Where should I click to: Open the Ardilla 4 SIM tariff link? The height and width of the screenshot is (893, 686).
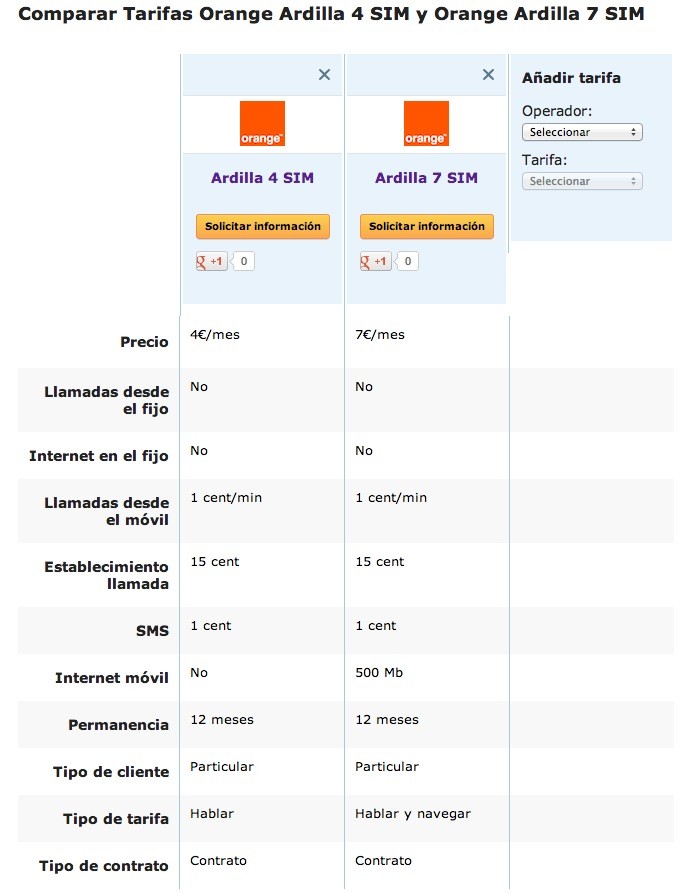tap(262, 178)
